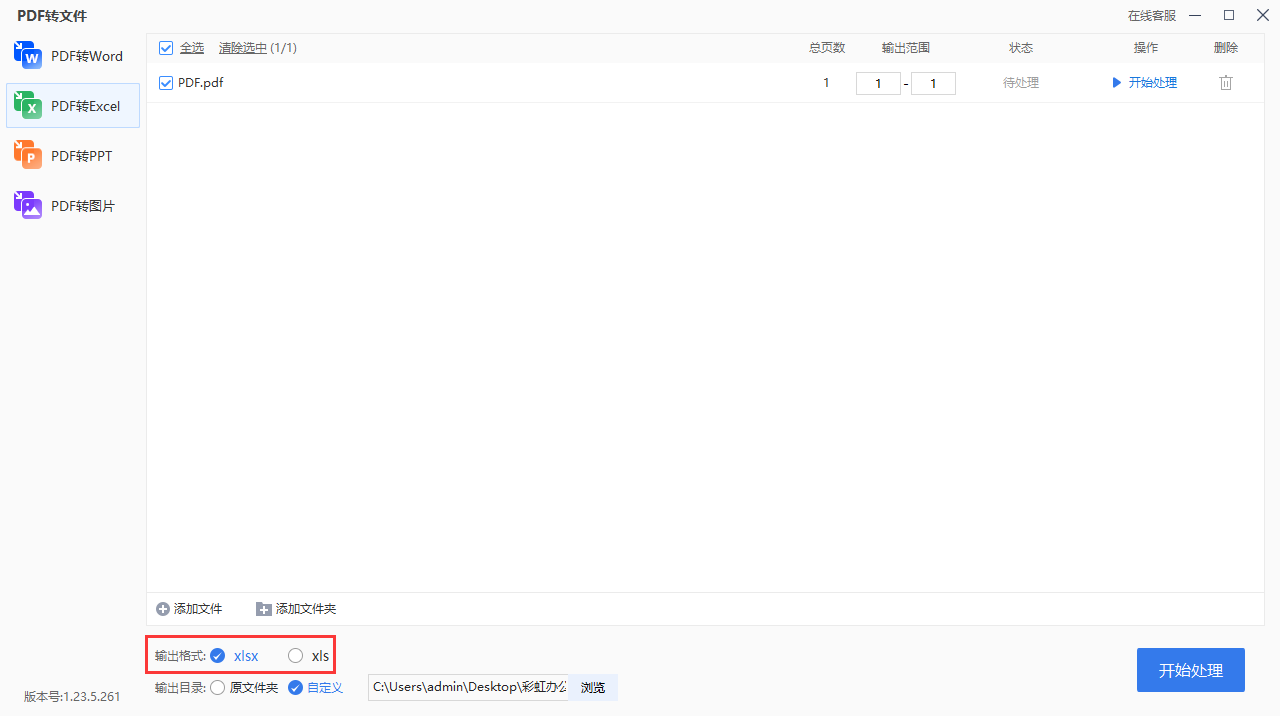
Task: Click the 总页数 column header
Action: click(827, 48)
